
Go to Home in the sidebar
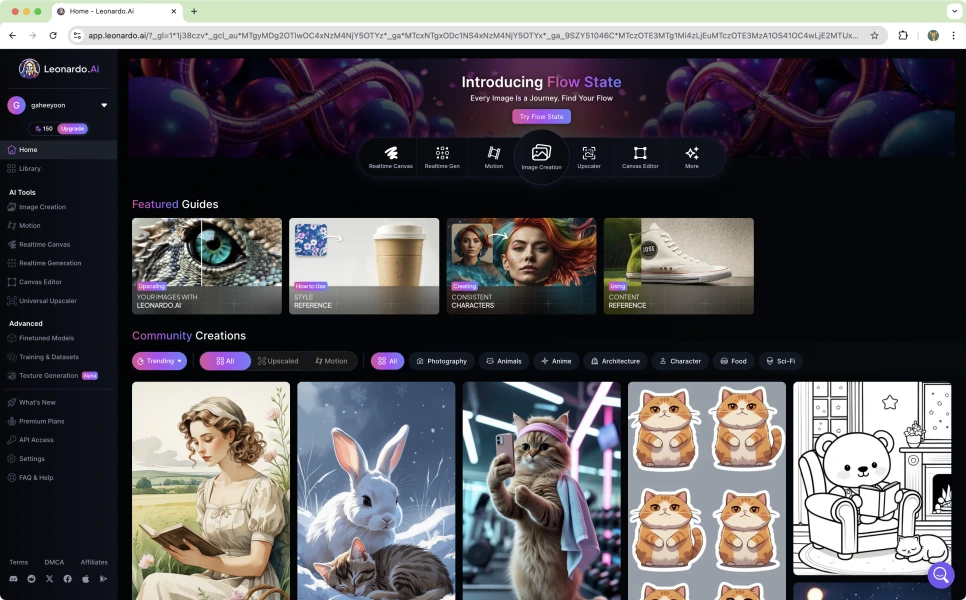tap(59, 150)
